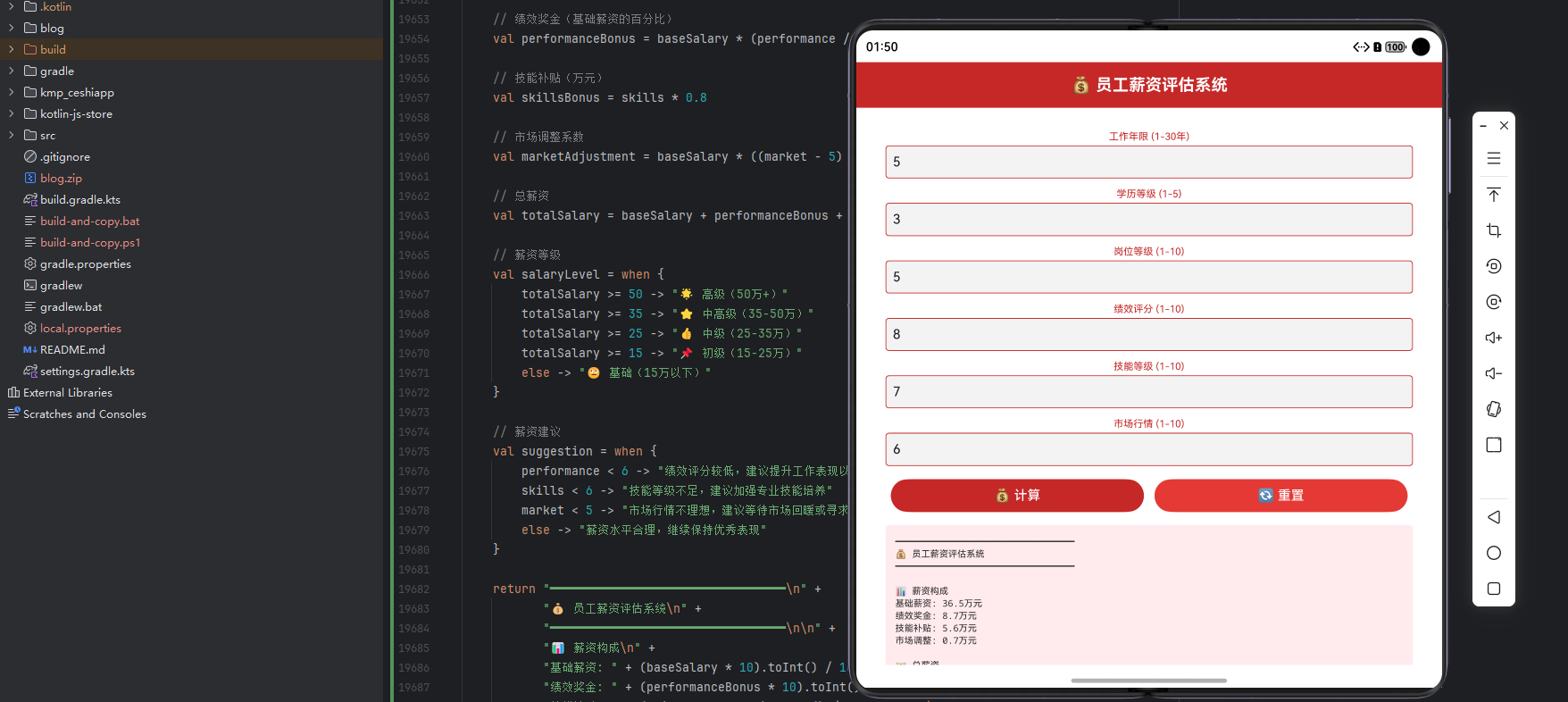Screen dimensions: 1568x702
Task: Select build-and-copy.bat in project tree
Action: click(x=89, y=221)
